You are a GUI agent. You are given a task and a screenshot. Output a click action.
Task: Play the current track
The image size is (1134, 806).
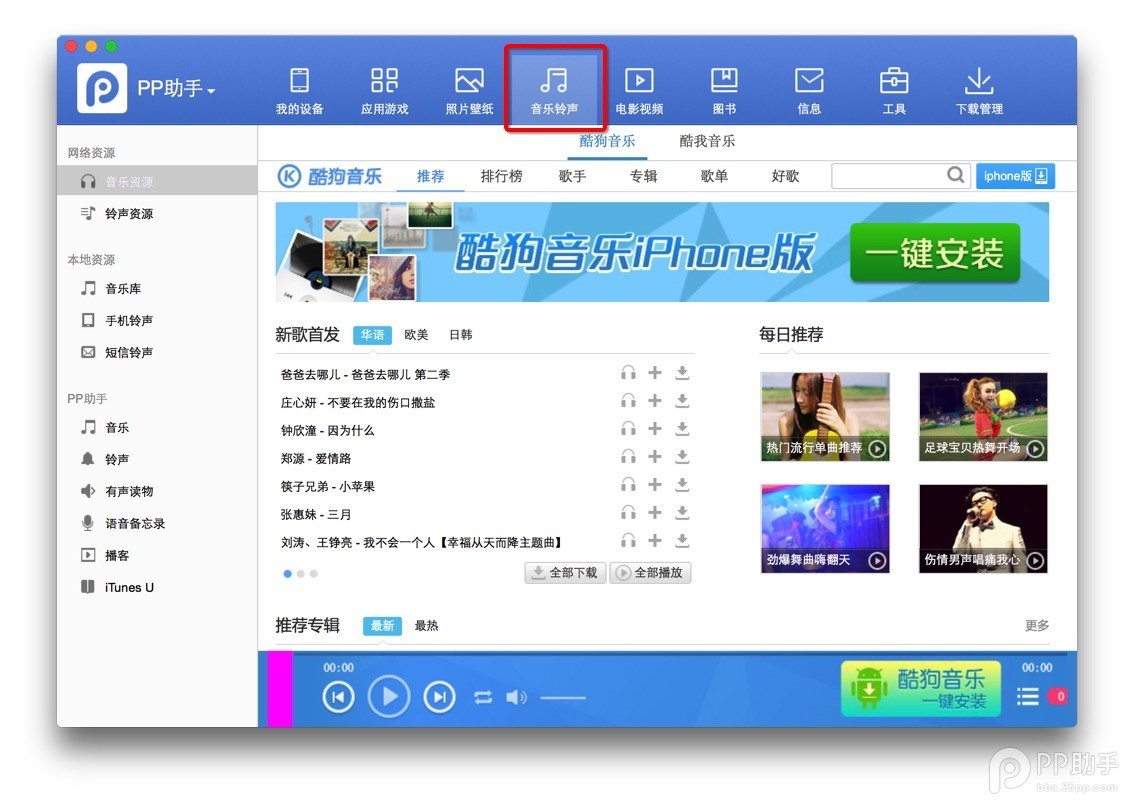389,696
